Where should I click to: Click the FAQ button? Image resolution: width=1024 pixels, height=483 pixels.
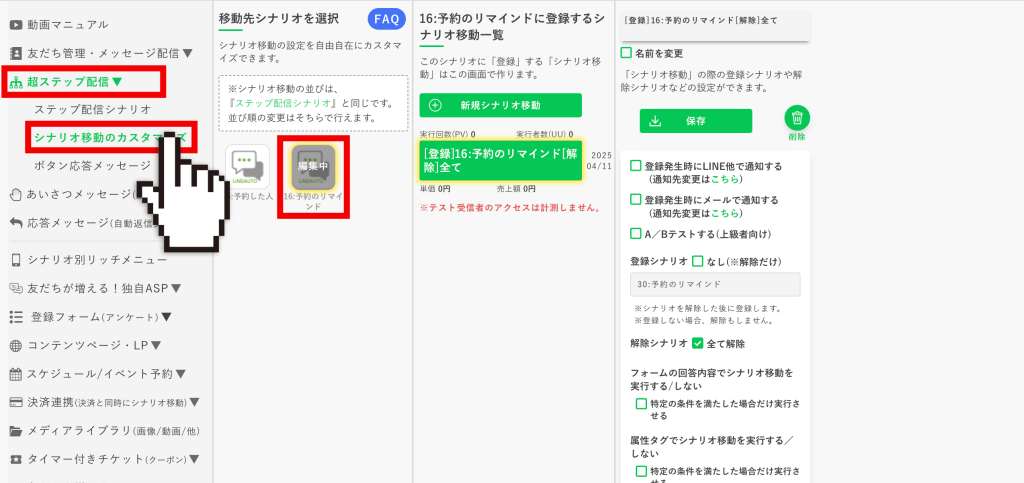tap(387, 19)
